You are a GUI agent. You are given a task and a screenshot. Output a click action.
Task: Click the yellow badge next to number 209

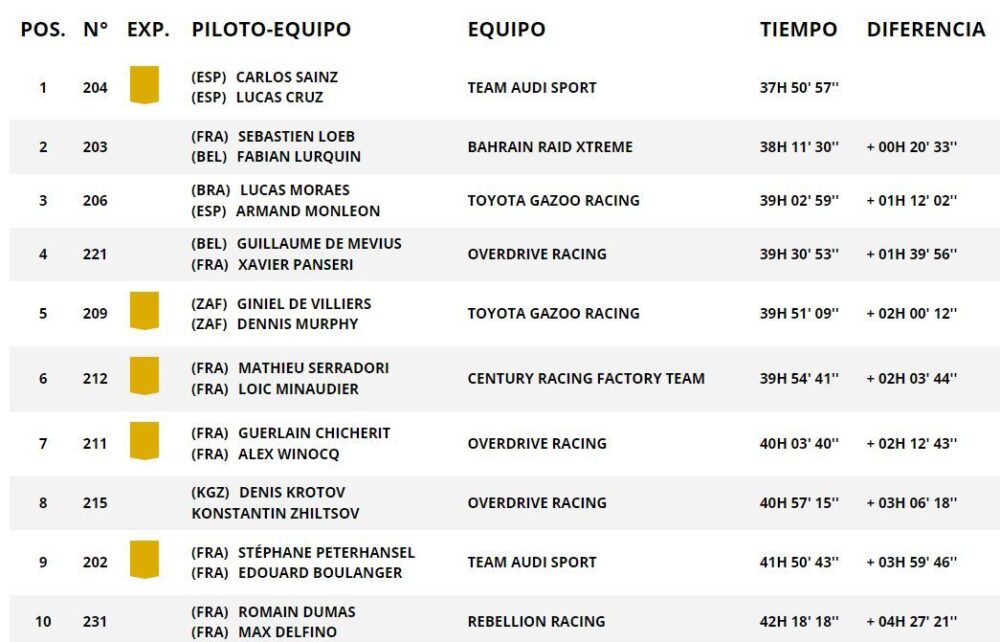pos(144,311)
